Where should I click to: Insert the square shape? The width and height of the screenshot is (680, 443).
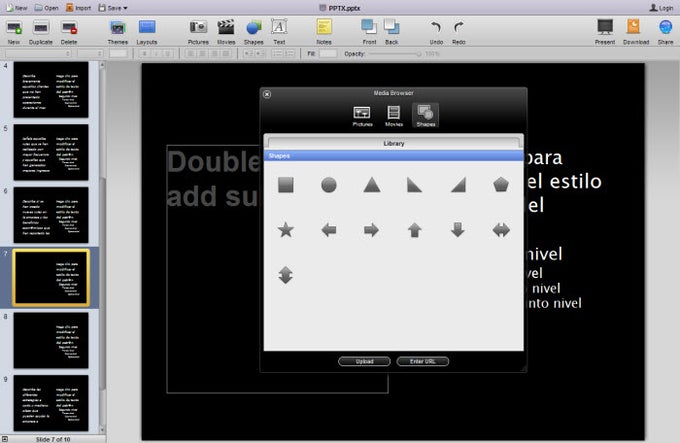286,185
